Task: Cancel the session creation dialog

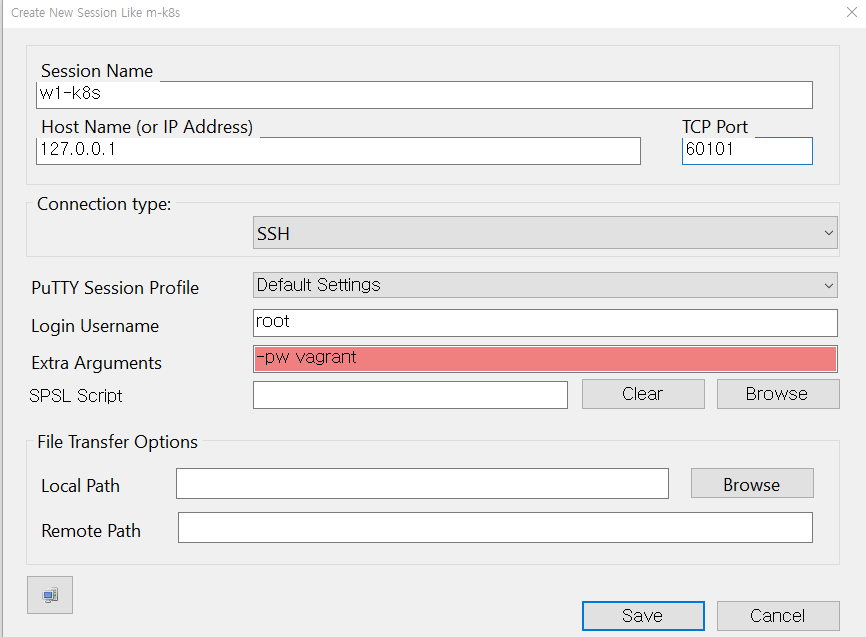Action: point(778,615)
